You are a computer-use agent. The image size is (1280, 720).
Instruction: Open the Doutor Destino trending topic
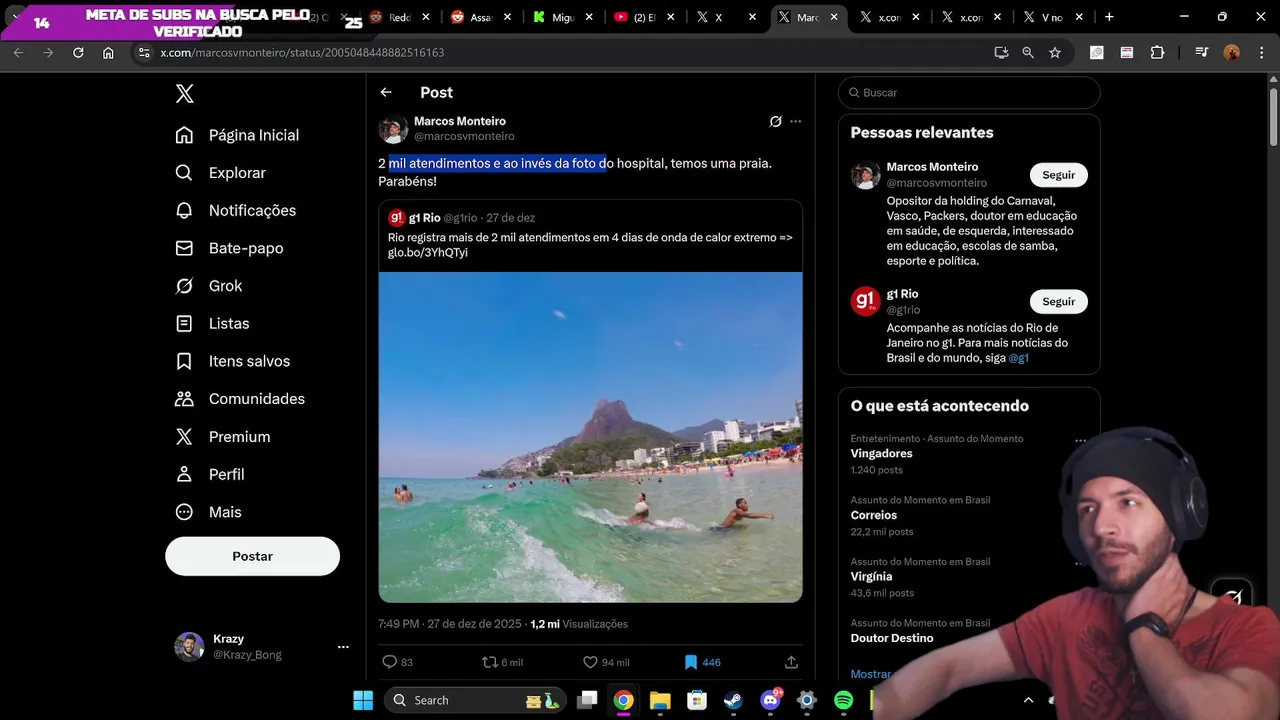[892, 638]
